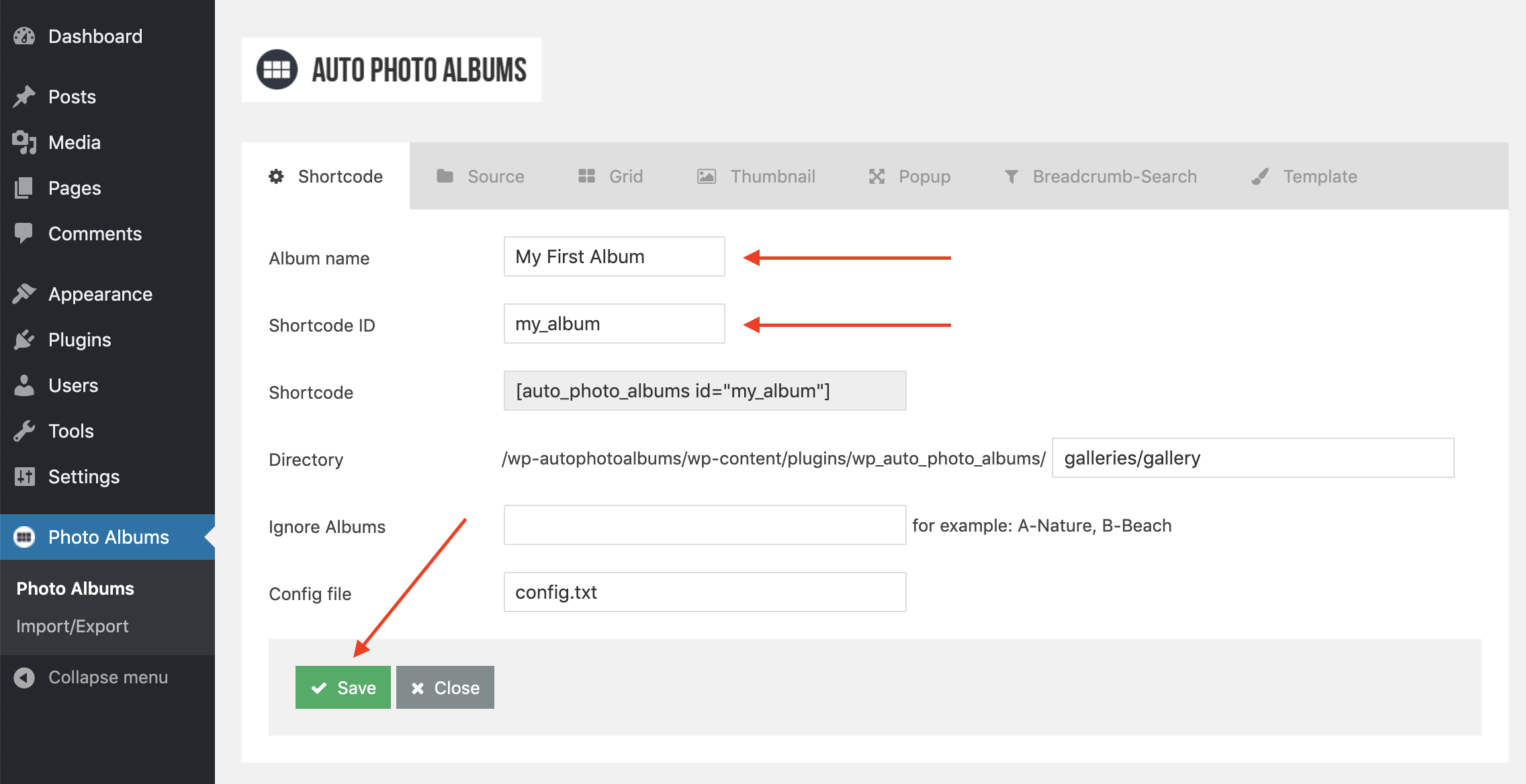Open the Media menu item
This screenshot has height=784, width=1526.
(x=107, y=142)
